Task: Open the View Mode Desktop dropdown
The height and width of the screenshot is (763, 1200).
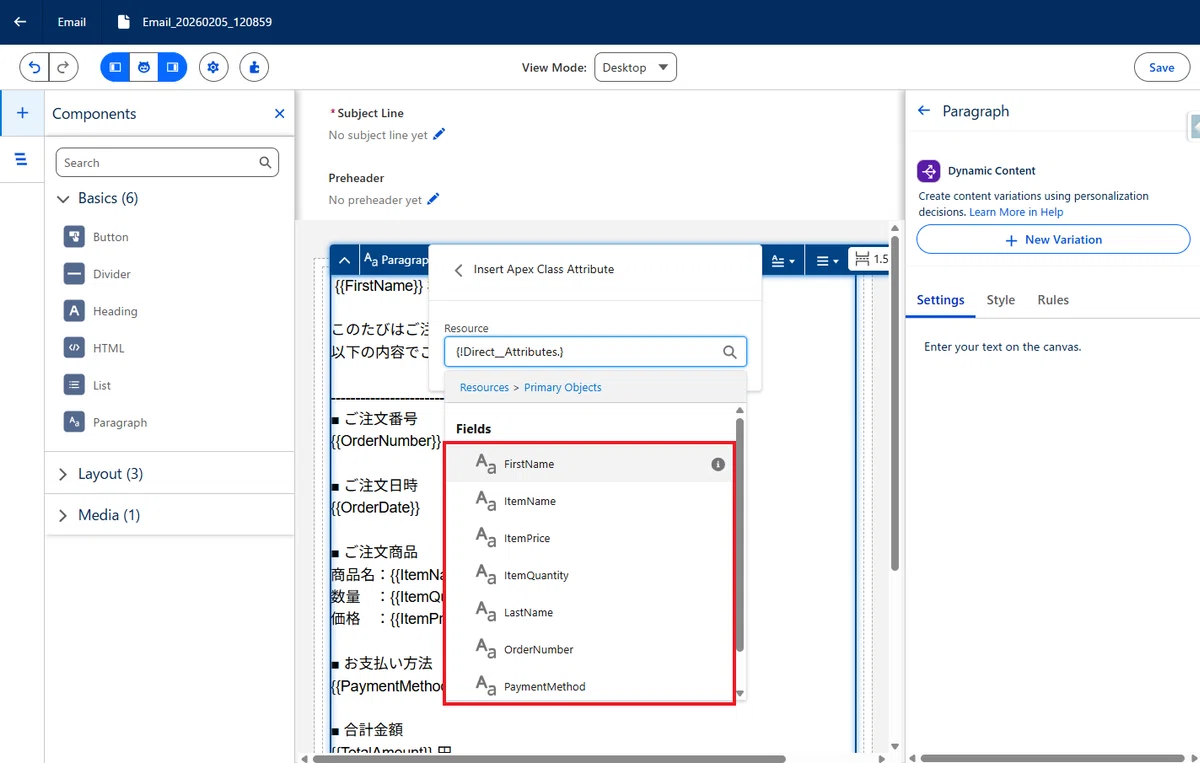Action: point(635,67)
